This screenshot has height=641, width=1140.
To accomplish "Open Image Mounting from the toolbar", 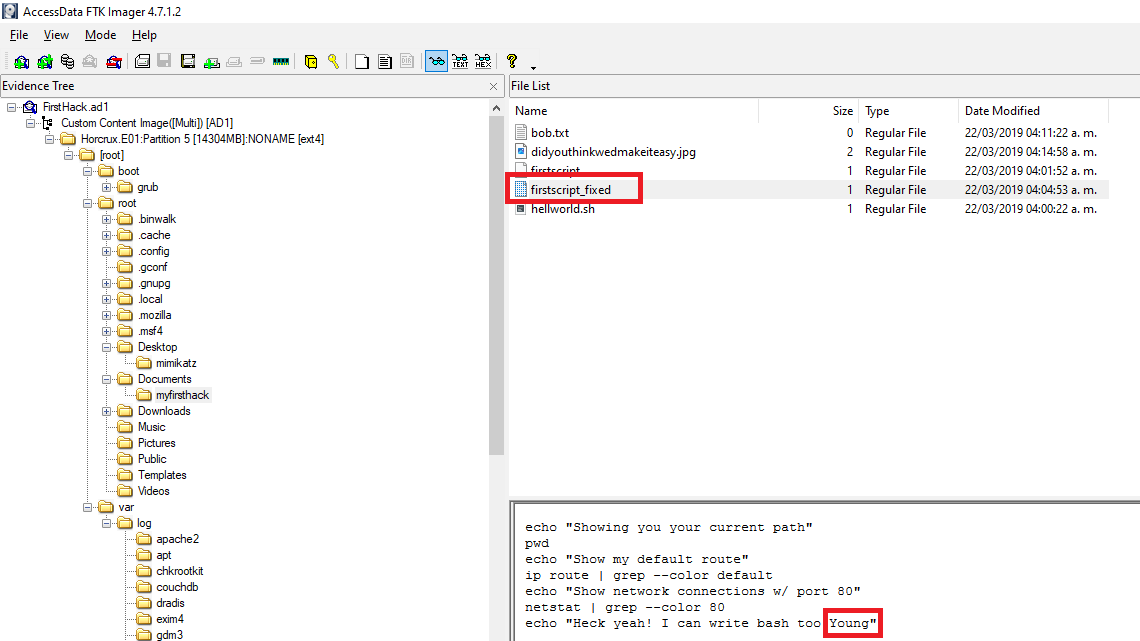I will coord(67,61).
